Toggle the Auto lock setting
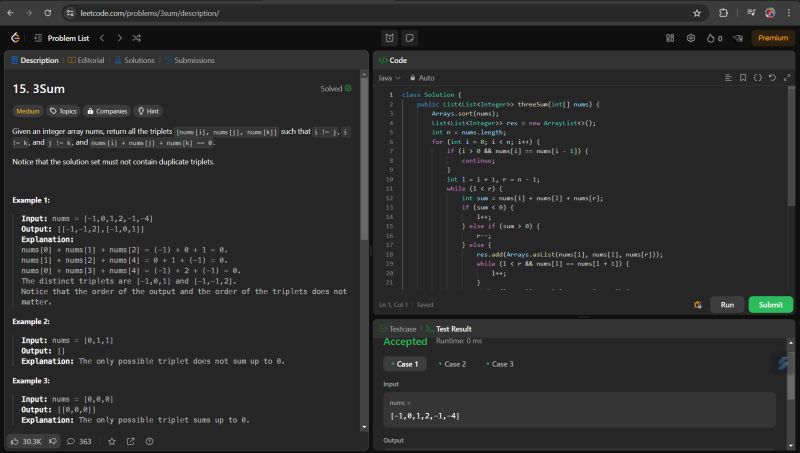Image resolution: width=800 pixels, height=453 pixels. point(422,78)
